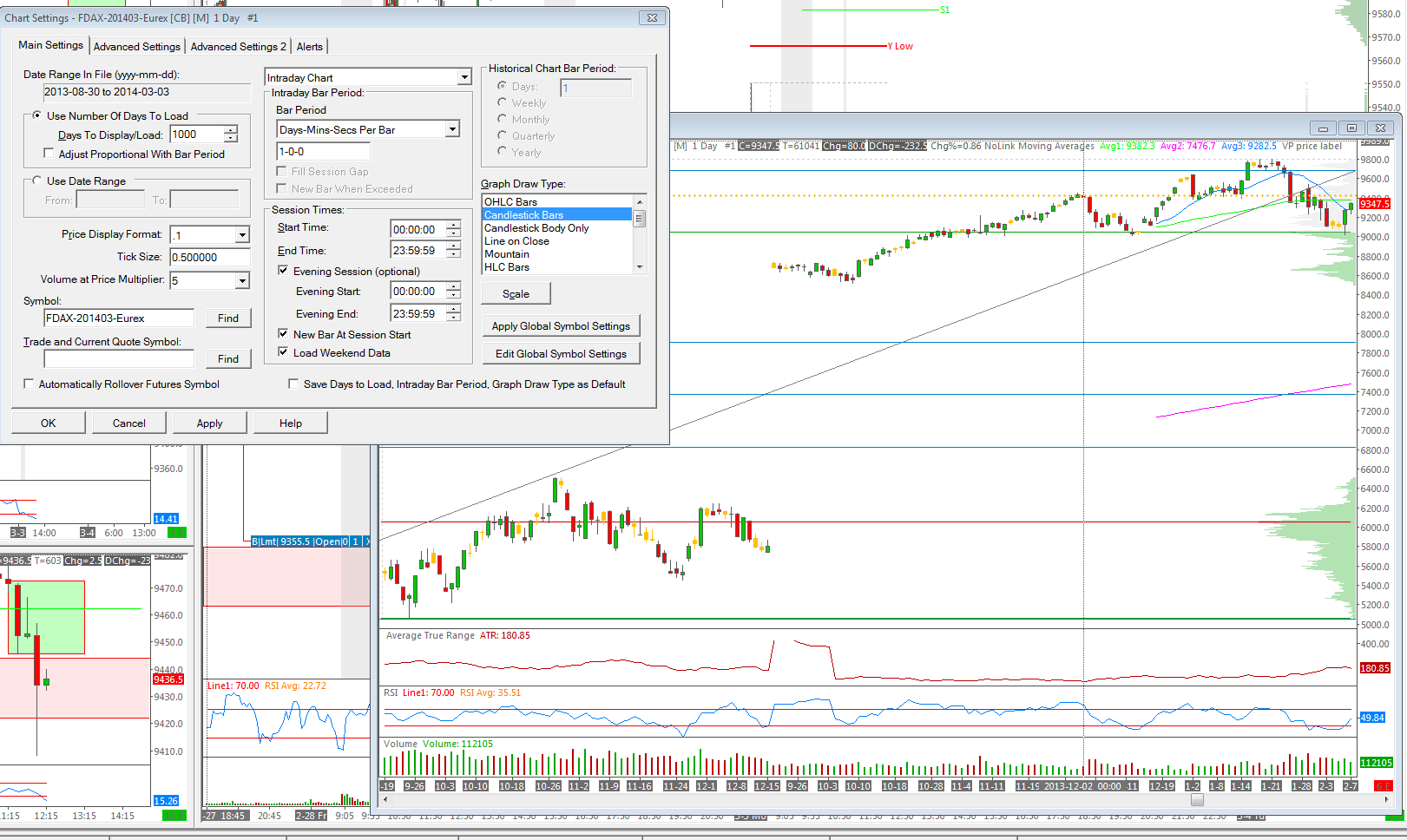Select the Weekly historical chart period
The width and height of the screenshot is (1407, 840).
502,102
